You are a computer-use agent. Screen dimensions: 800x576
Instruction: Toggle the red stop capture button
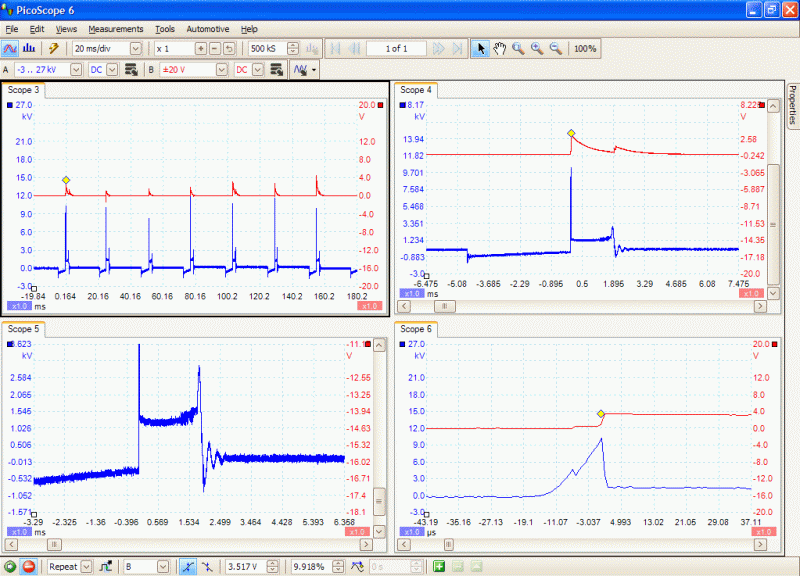tap(29, 566)
